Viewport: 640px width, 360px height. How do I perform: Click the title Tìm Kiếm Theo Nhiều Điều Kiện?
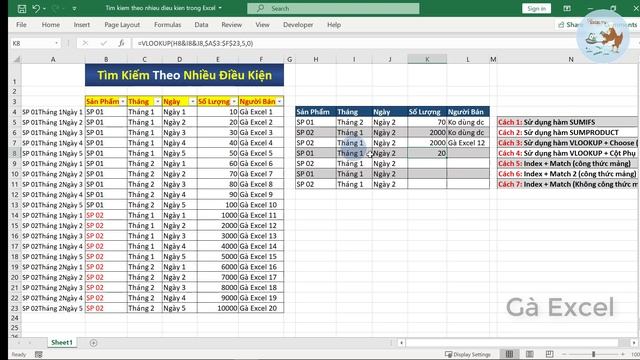pos(184,75)
